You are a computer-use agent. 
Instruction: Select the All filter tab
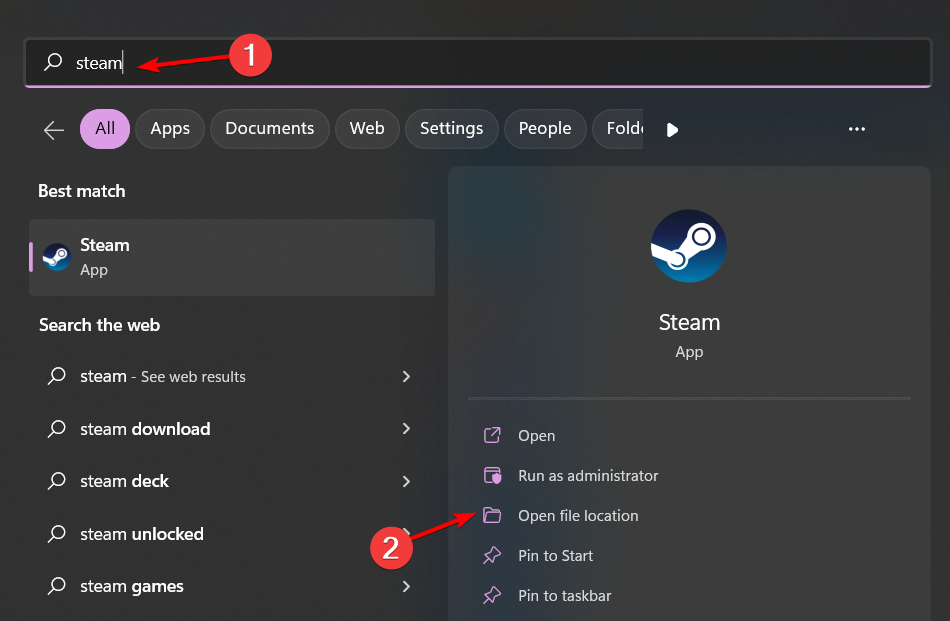[x=105, y=128]
